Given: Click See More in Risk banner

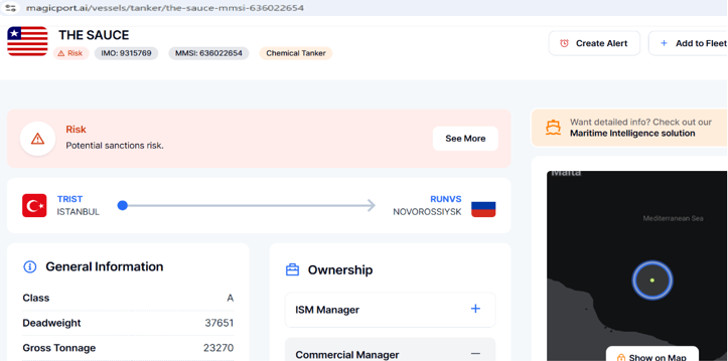Looking at the screenshot, I should click(465, 138).
